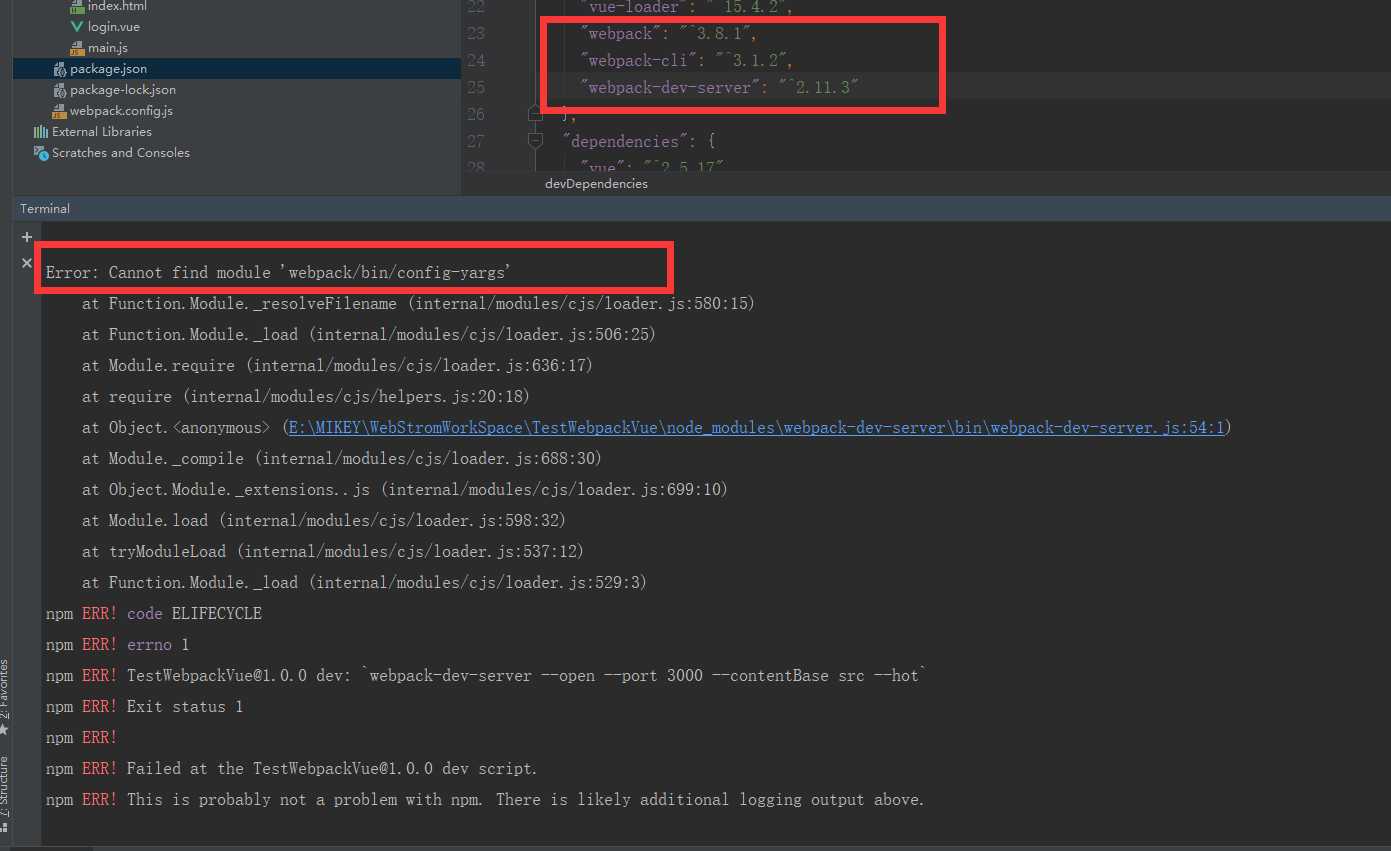Viewport: 1391px width, 851px height.
Task: Click the 'npm ERR! code ELIFECYCLE' line
Action: click(154, 614)
